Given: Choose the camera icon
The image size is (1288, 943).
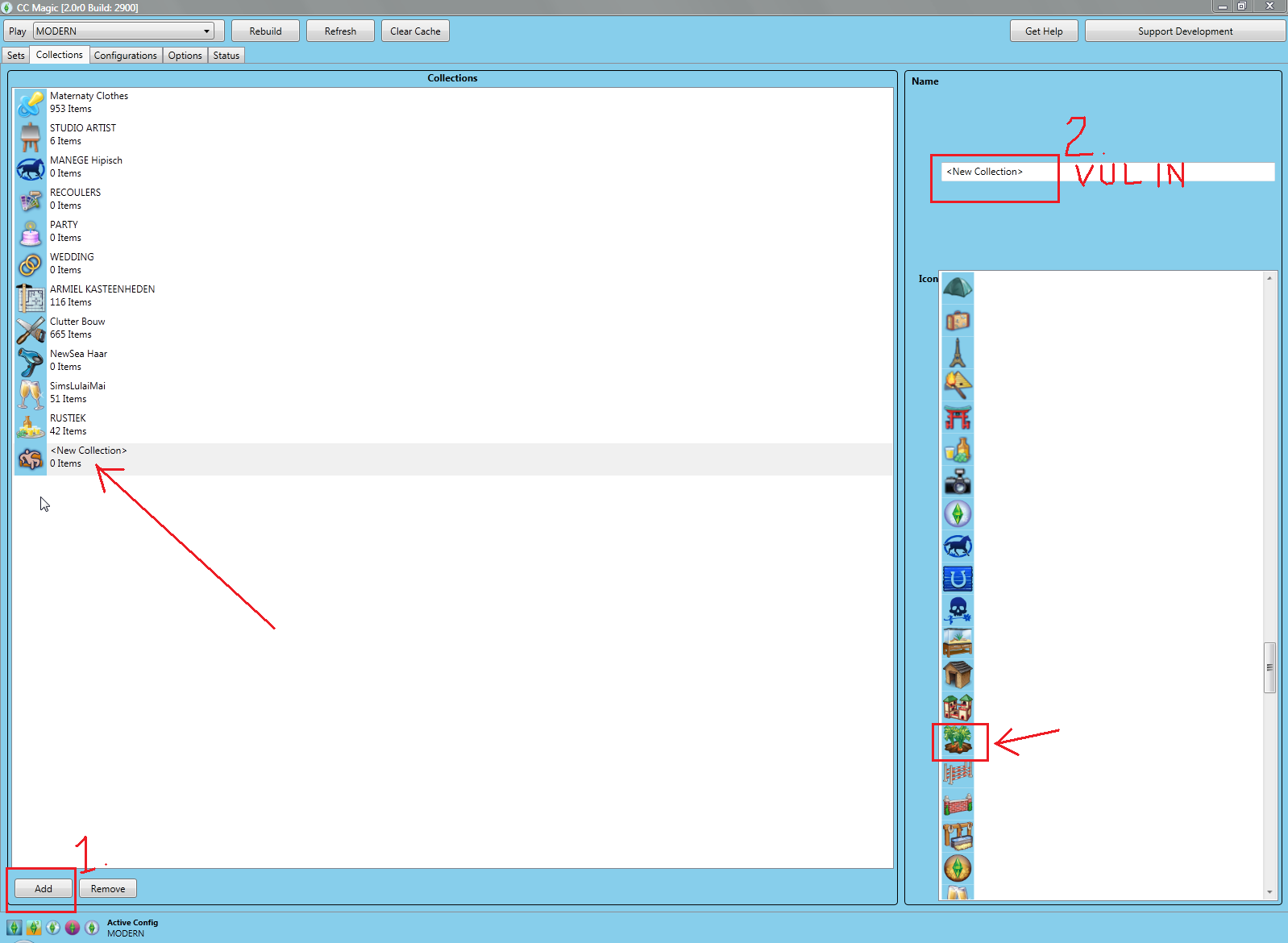Looking at the screenshot, I should [958, 481].
